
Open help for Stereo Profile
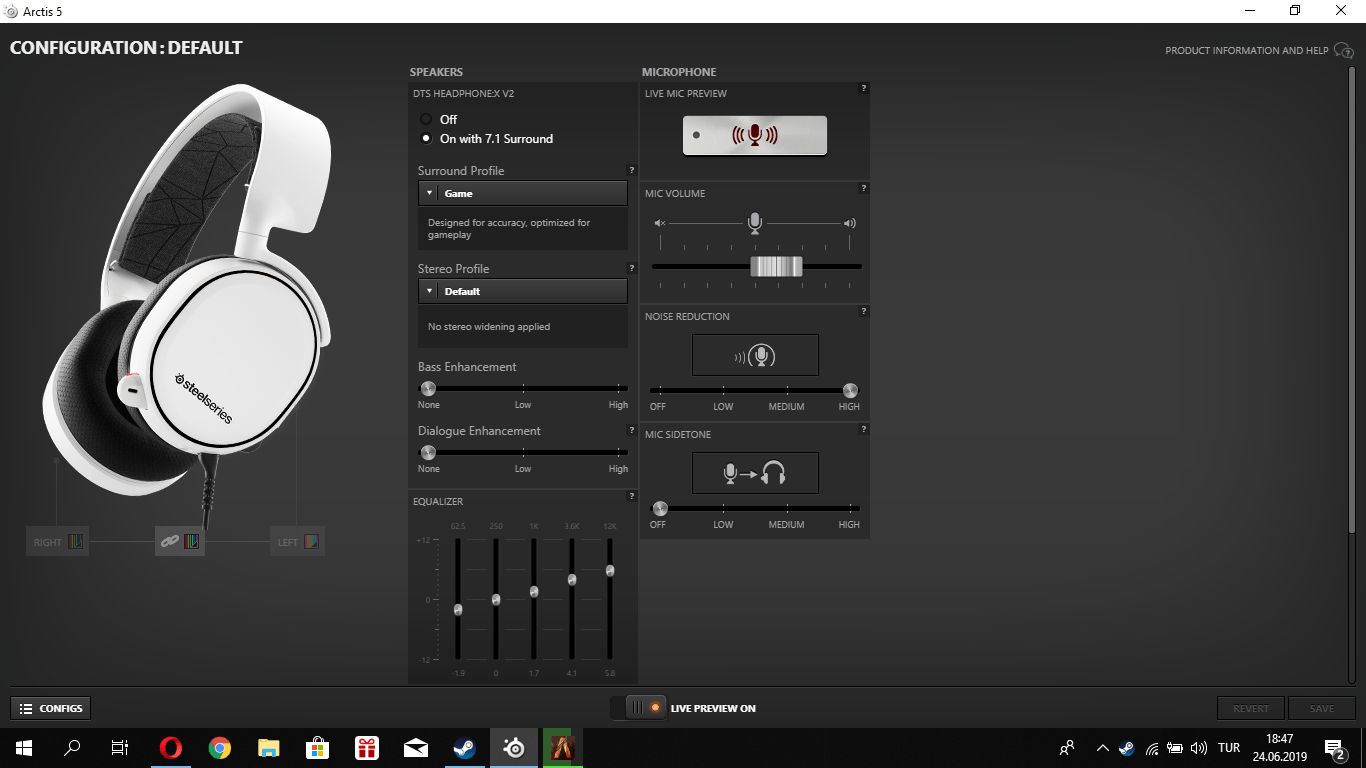pyautogui.click(x=631, y=268)
